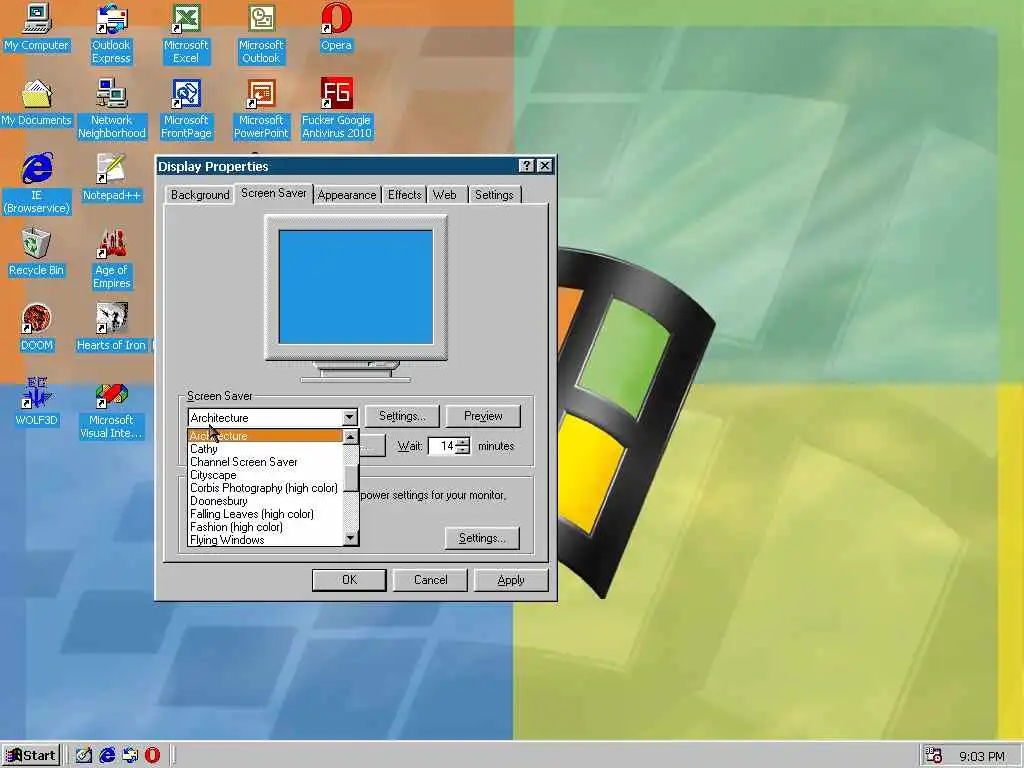Increase the Wait minutes with up arrow
This screenshot has width=1024, height=768.
[462, 442]
